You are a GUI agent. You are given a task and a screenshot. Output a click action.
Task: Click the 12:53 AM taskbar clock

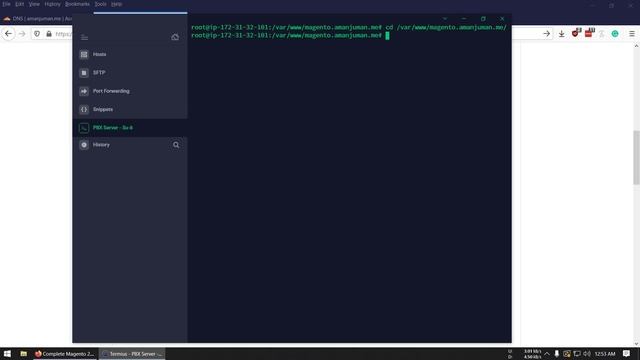click(x=605, y=354)
